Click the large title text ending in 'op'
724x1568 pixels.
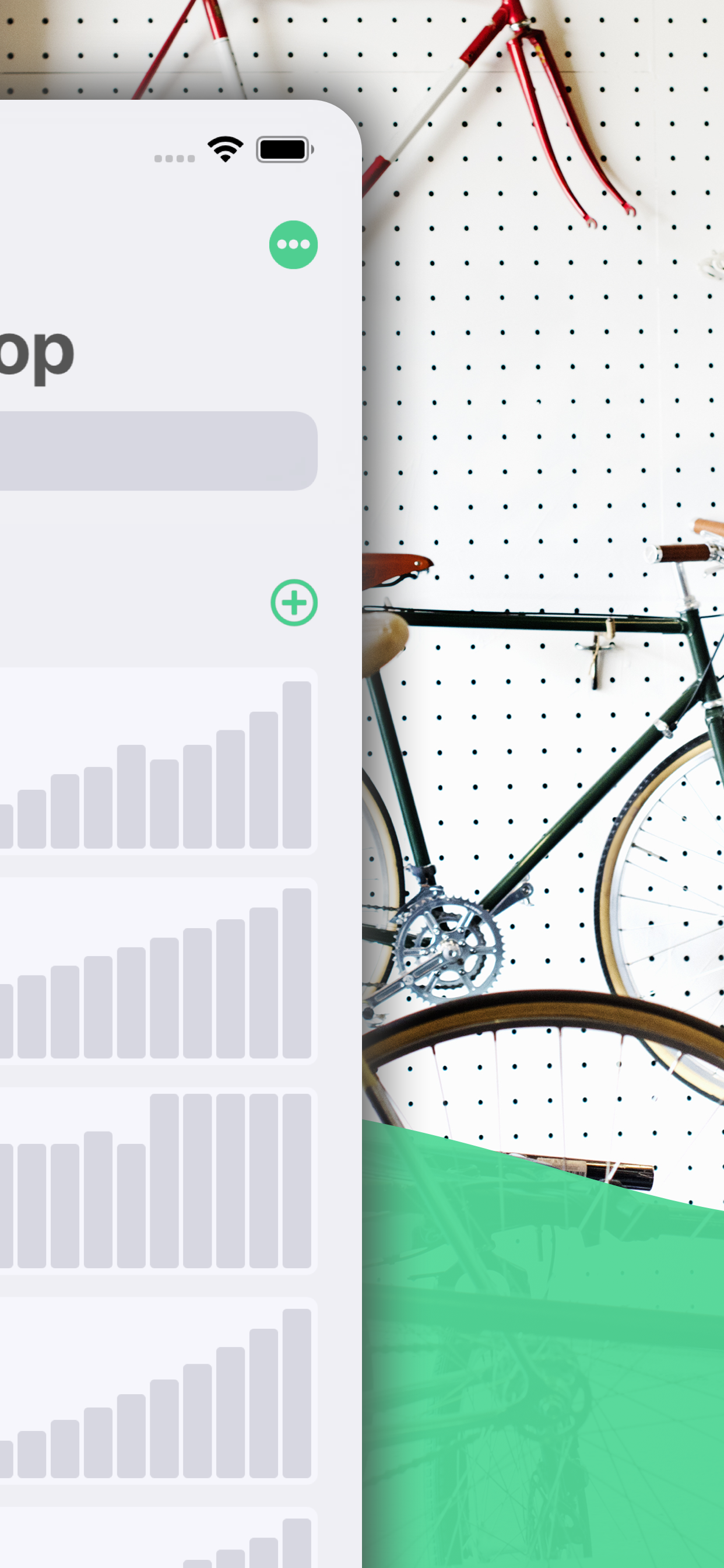pyautogui.click(x=37, y=353)
